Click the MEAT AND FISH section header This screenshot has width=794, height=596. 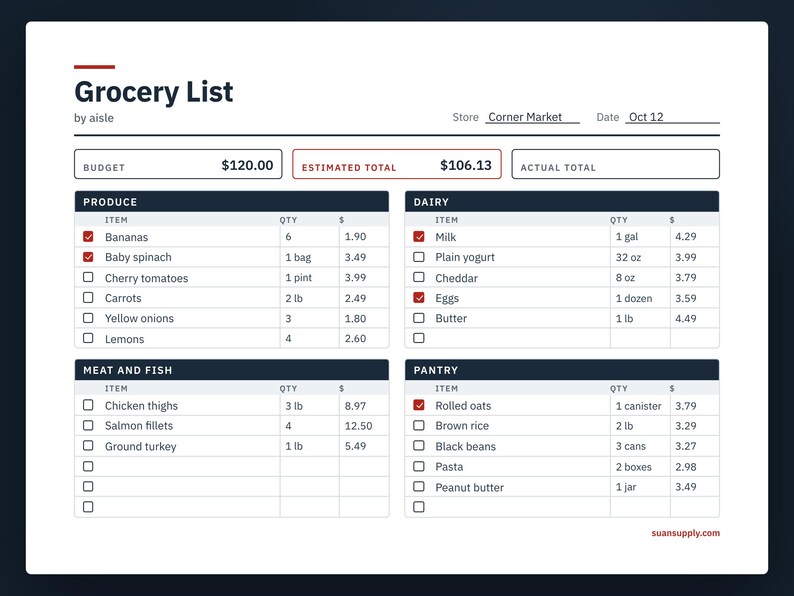pos(232,370)
